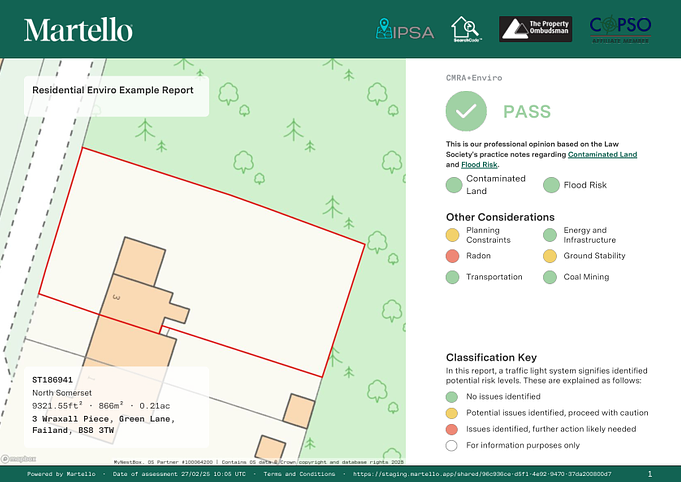Click the Mapbox logo on the map
681x482 pixels.
18,459
